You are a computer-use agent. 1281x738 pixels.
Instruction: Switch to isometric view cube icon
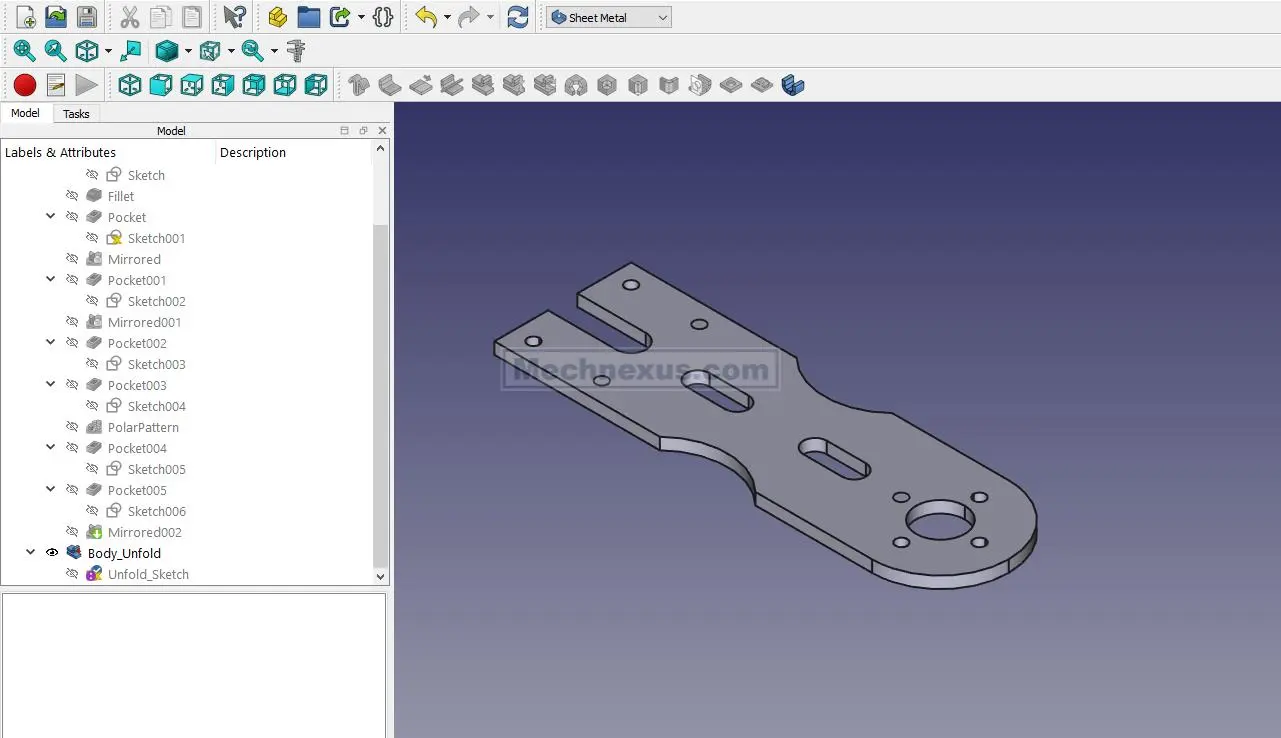[x=130, y=85]
